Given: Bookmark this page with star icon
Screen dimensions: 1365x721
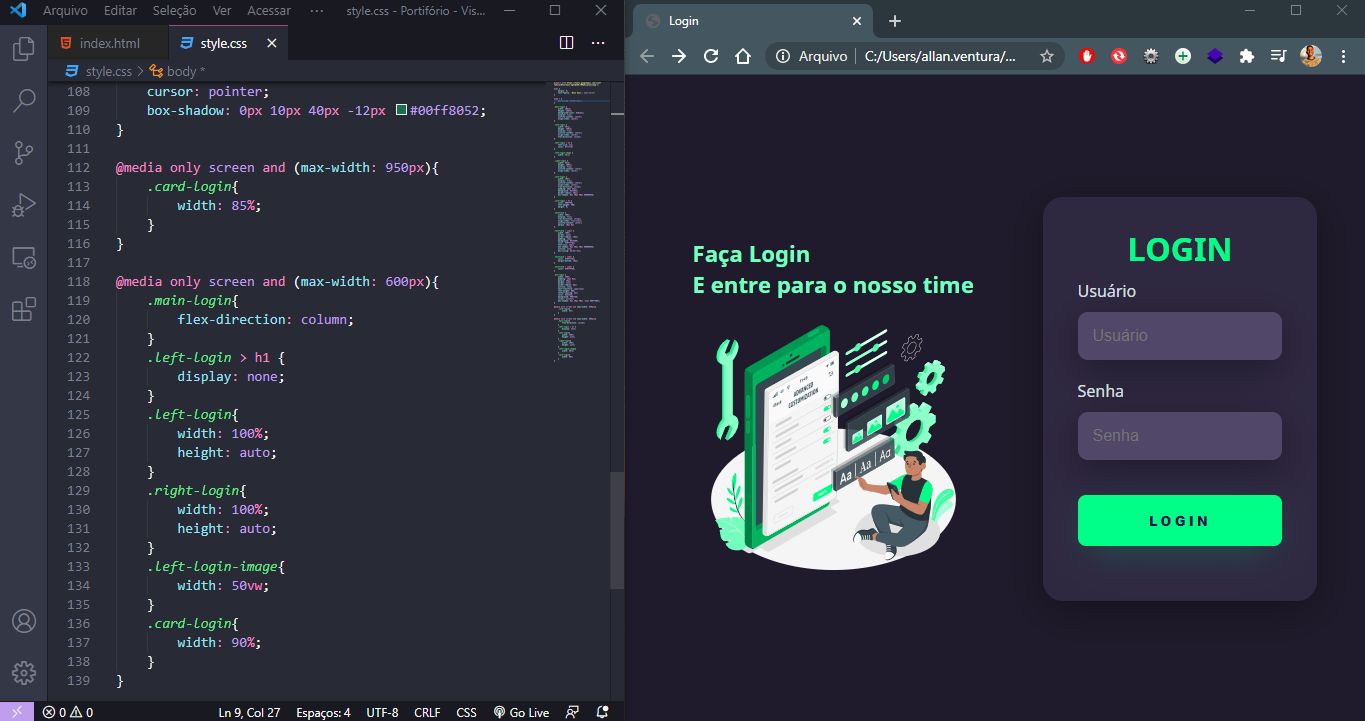Looking at the screenshot, I should coord(1047,56).
